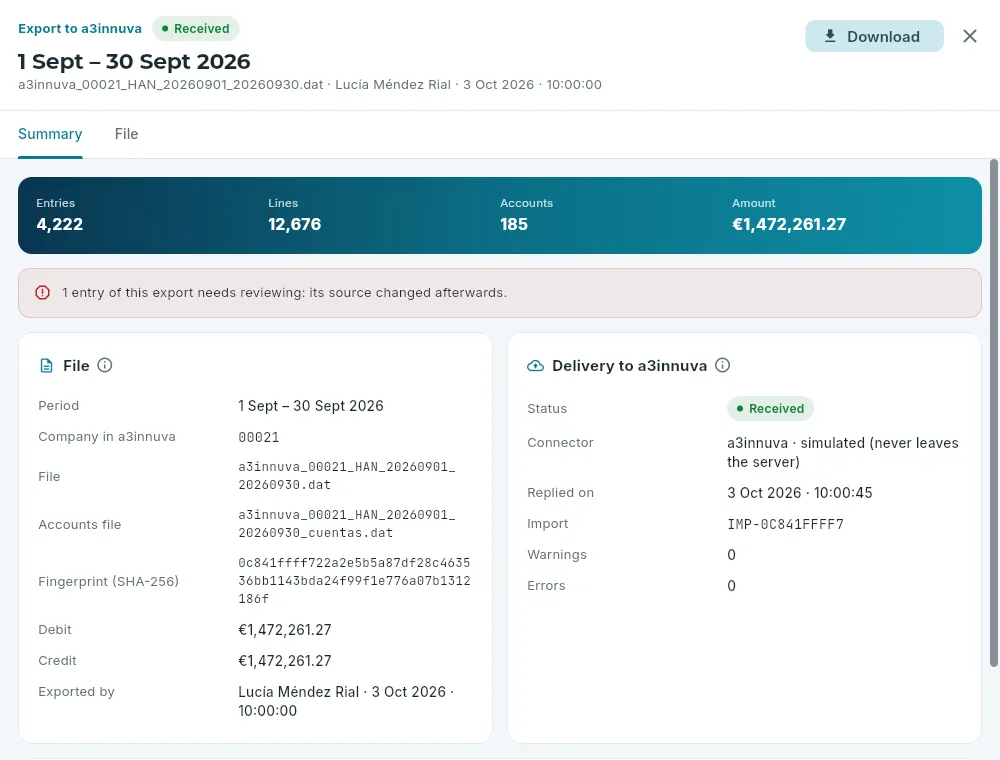Click the Received status badge in header

coord(195,29)
